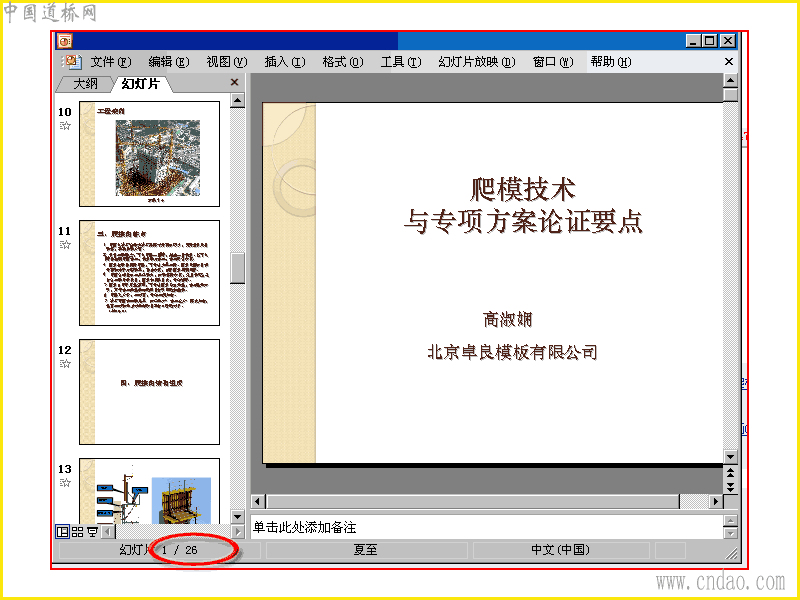The height and width of the screenshot is (600, 800).
Task: Close the slides thumbnail pane
Action: coord(234,82)
